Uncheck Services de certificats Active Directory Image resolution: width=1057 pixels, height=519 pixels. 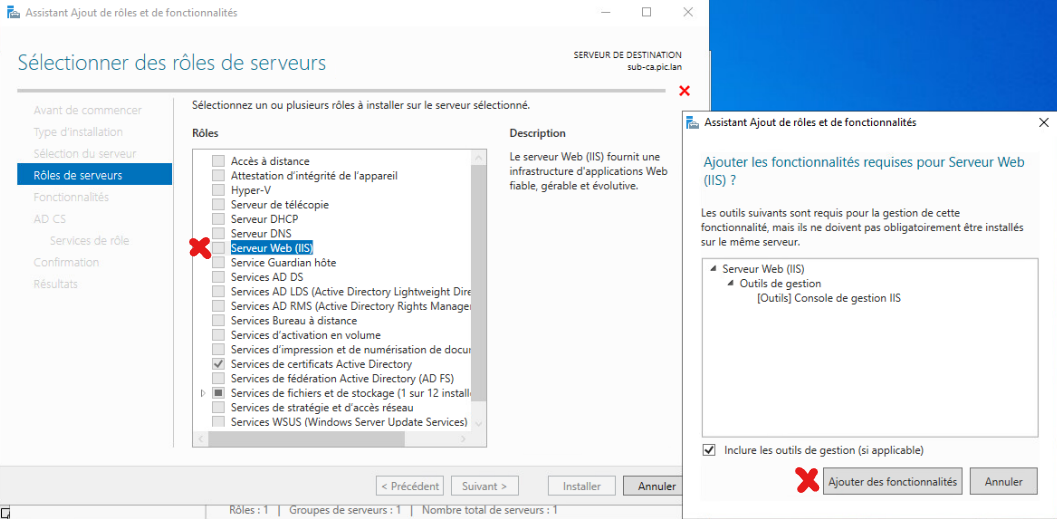point(218,364)
